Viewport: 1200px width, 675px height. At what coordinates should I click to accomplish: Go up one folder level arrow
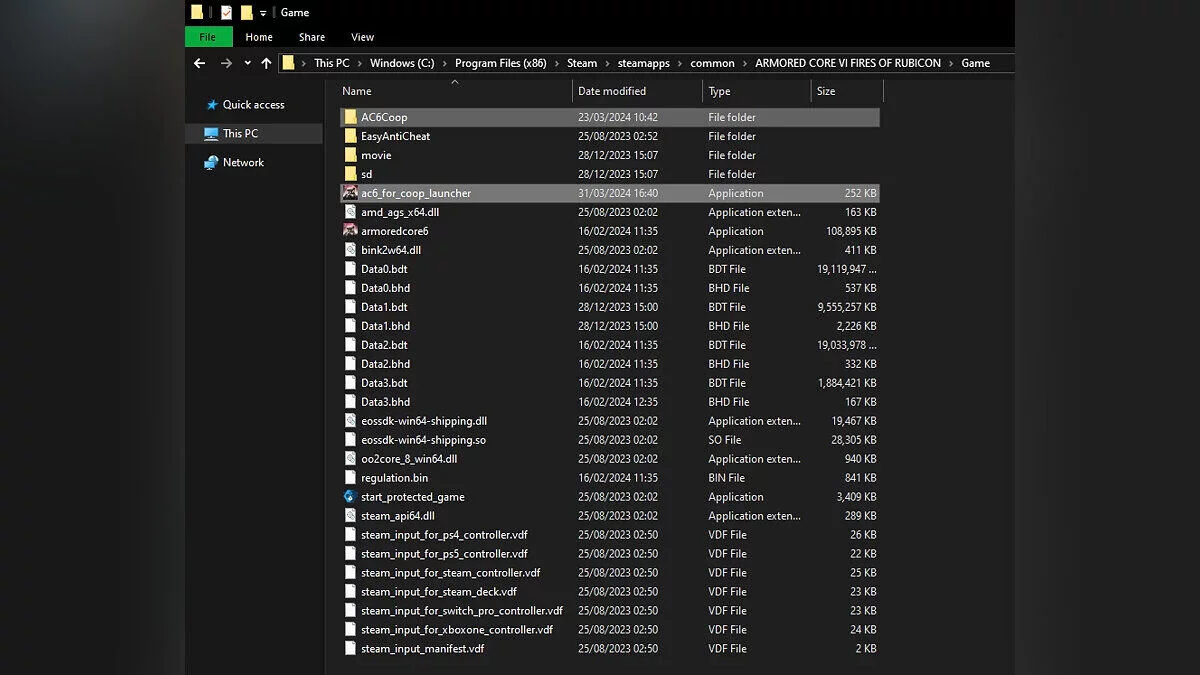click(266, 63)
